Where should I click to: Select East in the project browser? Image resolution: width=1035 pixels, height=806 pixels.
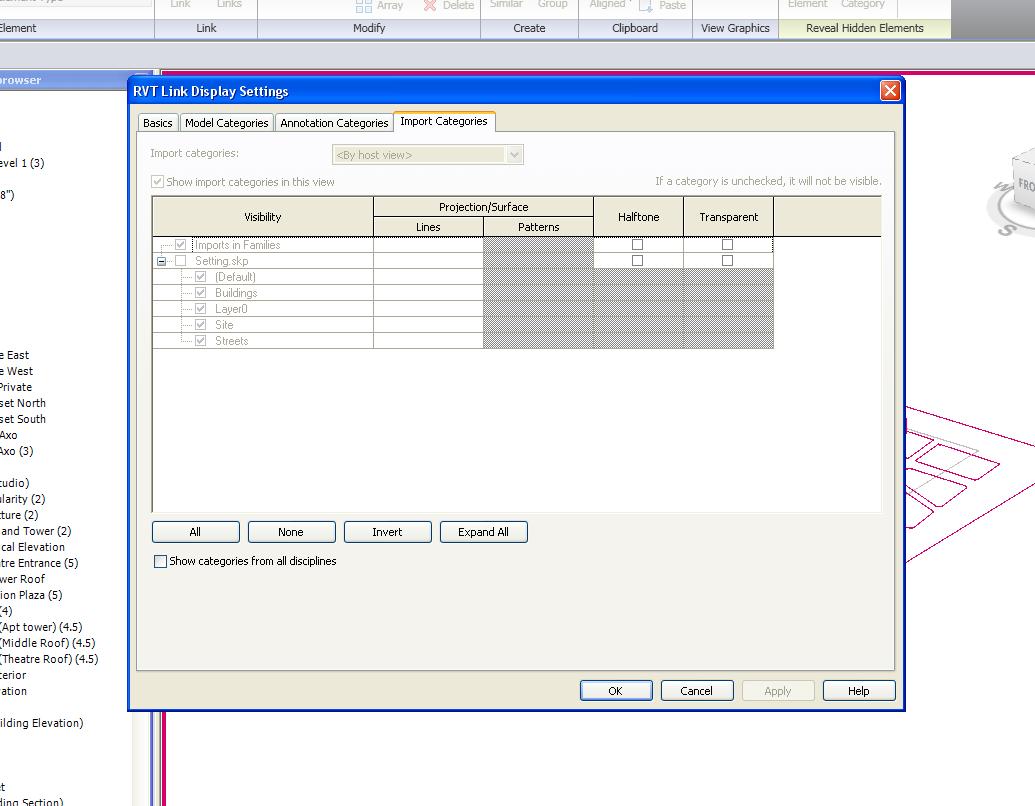pyautogui.click(x=15, y=355)
